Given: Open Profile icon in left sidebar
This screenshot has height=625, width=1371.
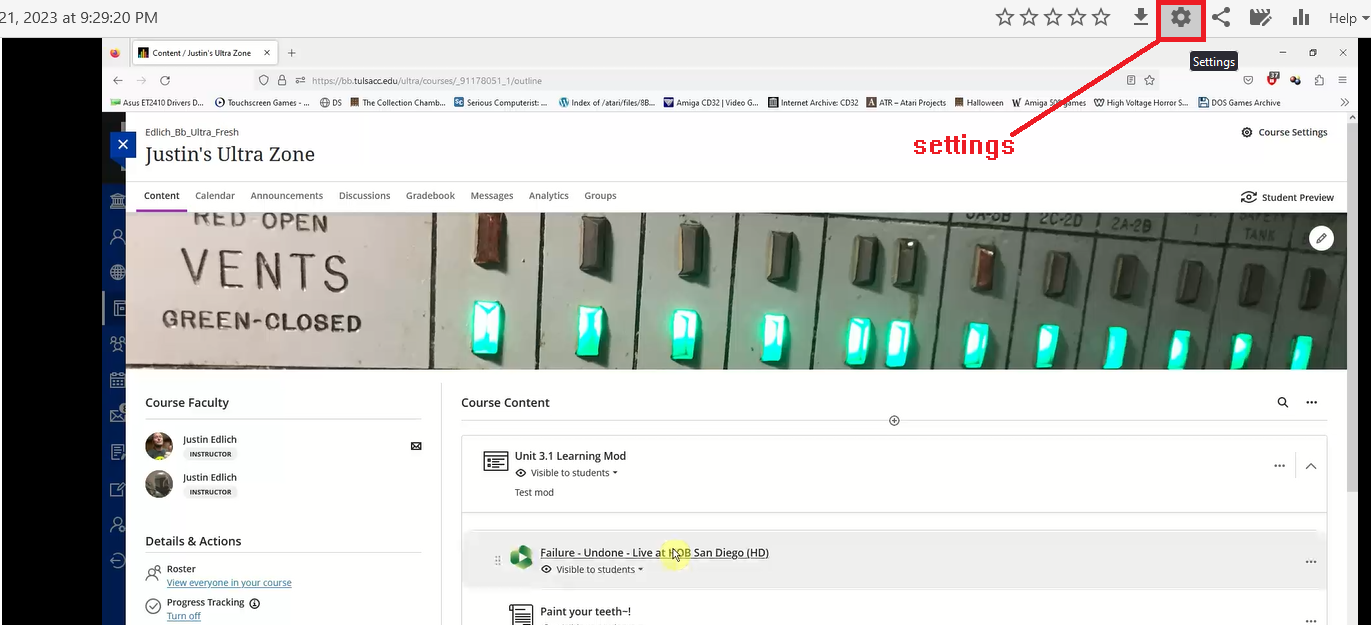Looking at the screenshot, I should pos(117,238).
